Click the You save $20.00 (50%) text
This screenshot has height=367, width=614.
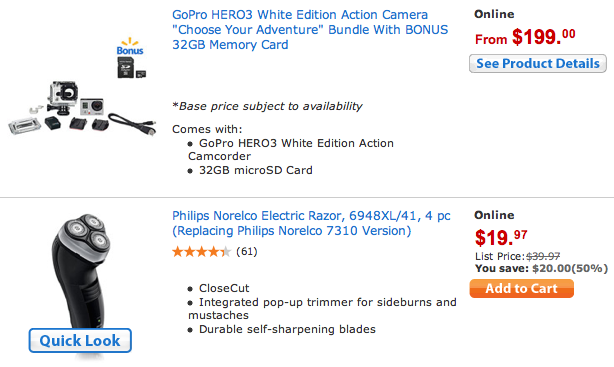(x=541, y=268)
